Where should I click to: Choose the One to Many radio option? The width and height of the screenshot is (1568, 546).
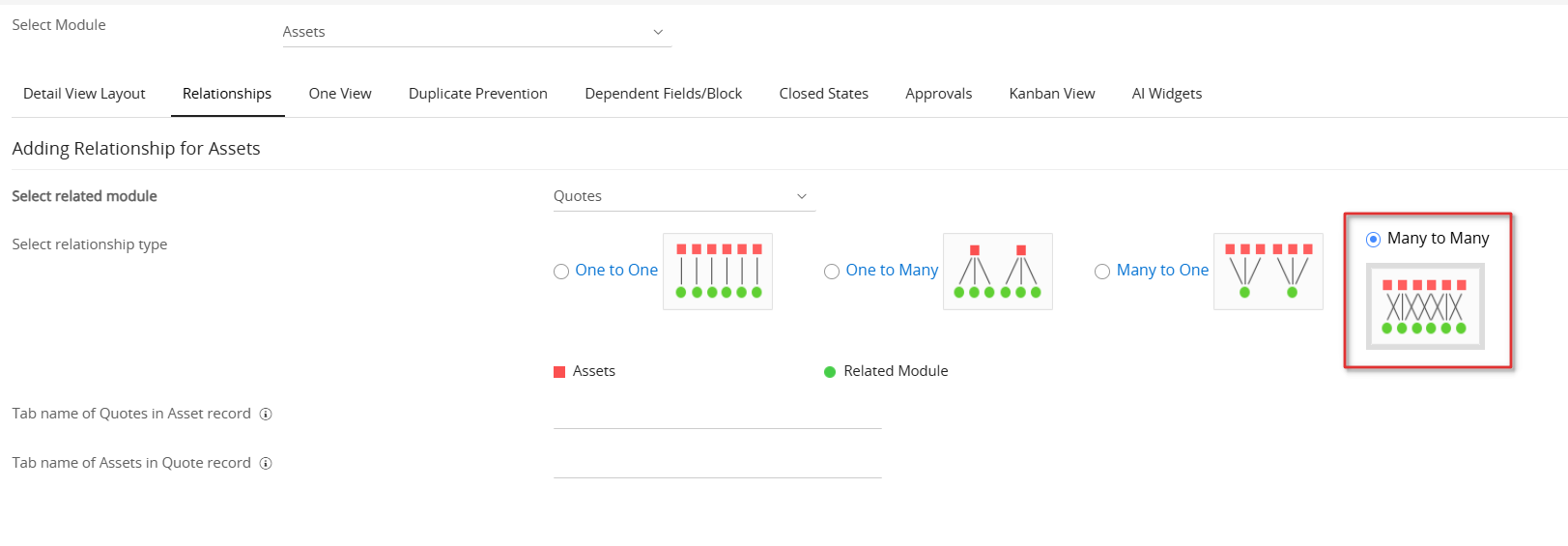click(x=832, y=272)
